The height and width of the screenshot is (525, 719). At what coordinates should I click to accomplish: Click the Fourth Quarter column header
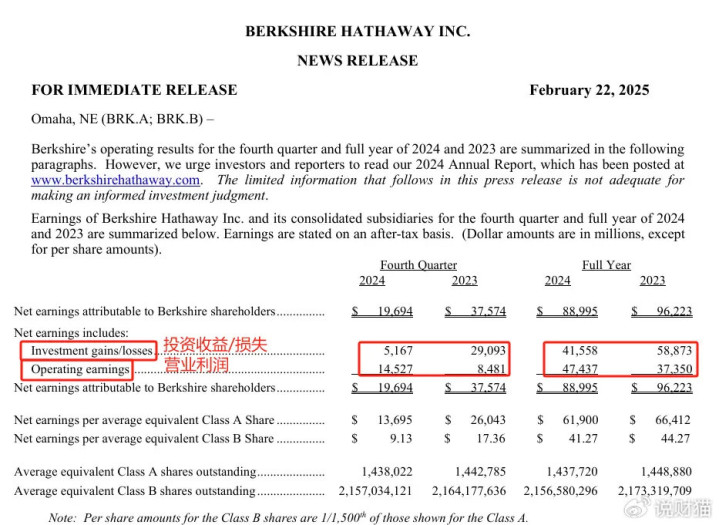(418, 265)
